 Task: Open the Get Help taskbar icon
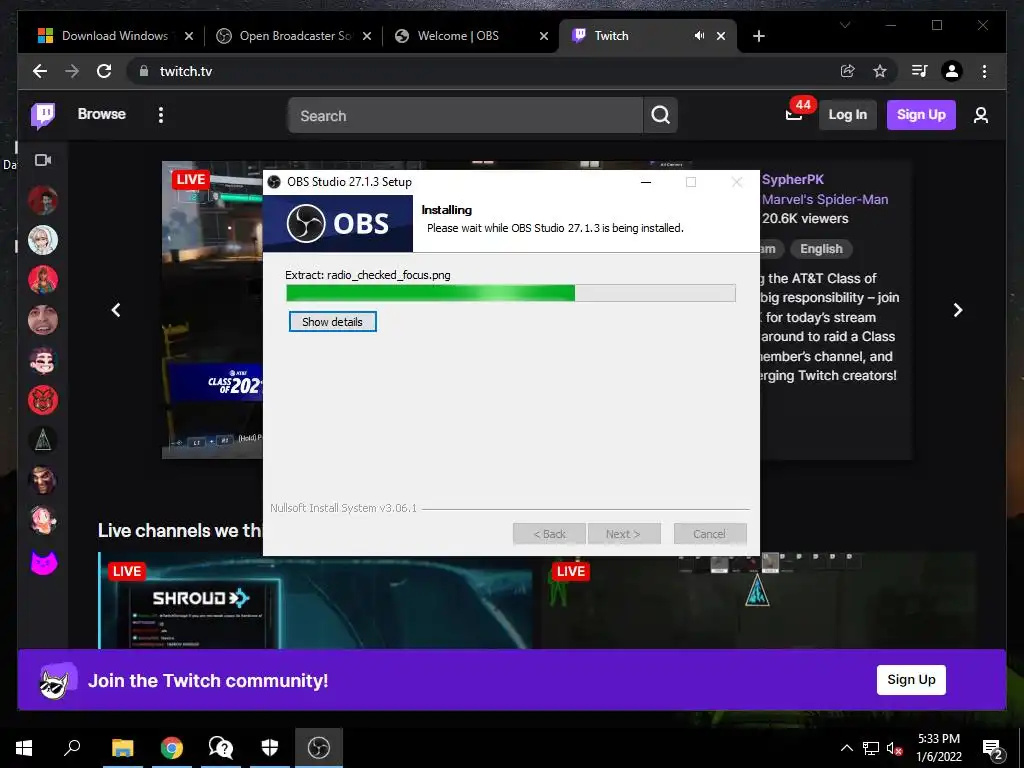coord(221,748)
